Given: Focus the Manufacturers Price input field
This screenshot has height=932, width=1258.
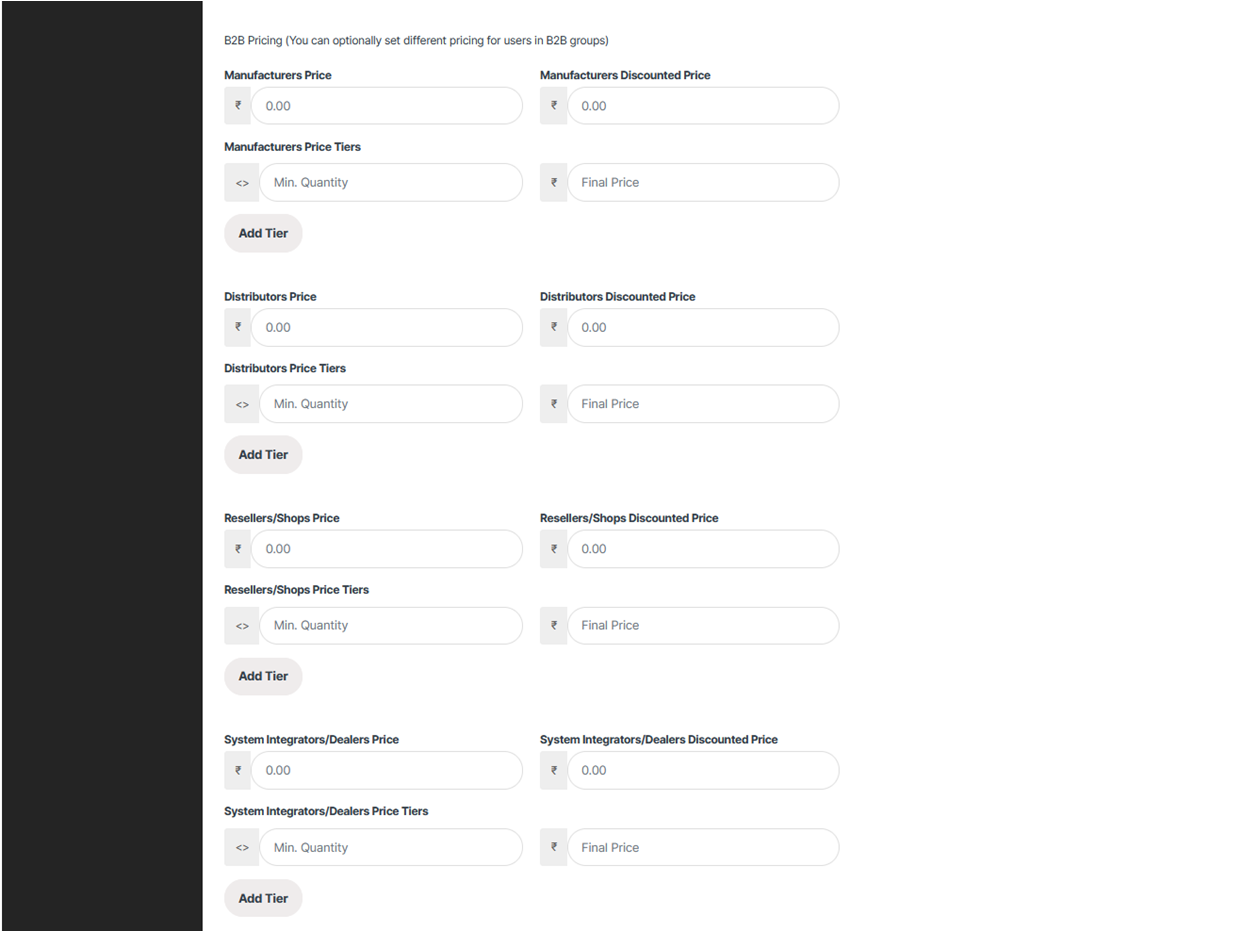Looking at the screenshot, I should (387, 105).
